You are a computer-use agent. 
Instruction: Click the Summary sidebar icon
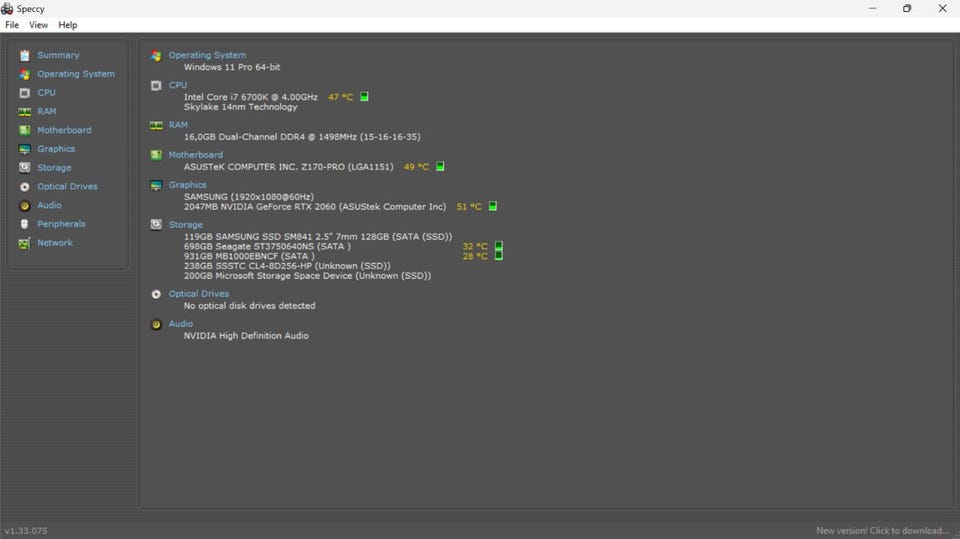click(x=24, y=55)
